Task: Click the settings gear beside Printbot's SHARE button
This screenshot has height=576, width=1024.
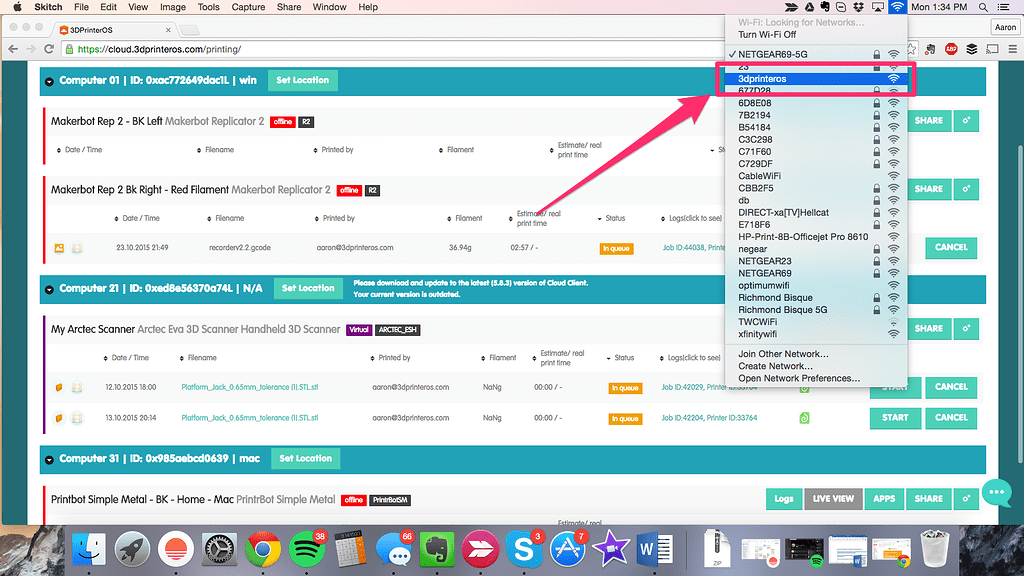Action: point(966,498)
